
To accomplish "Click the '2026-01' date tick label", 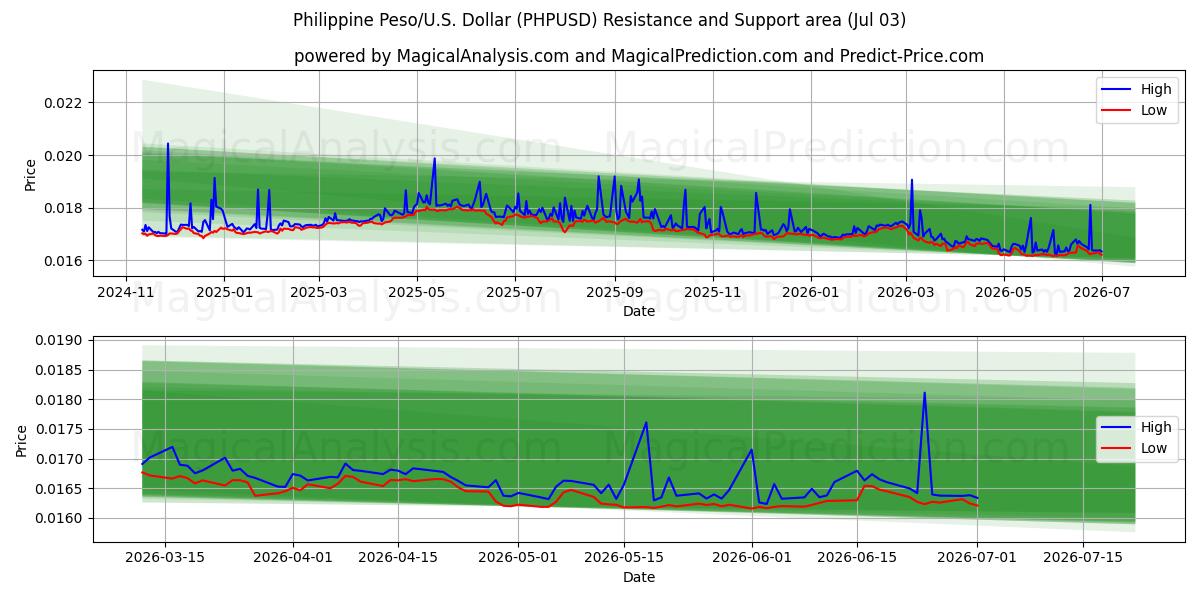I will pyautogui.click(x=810, y=291).
